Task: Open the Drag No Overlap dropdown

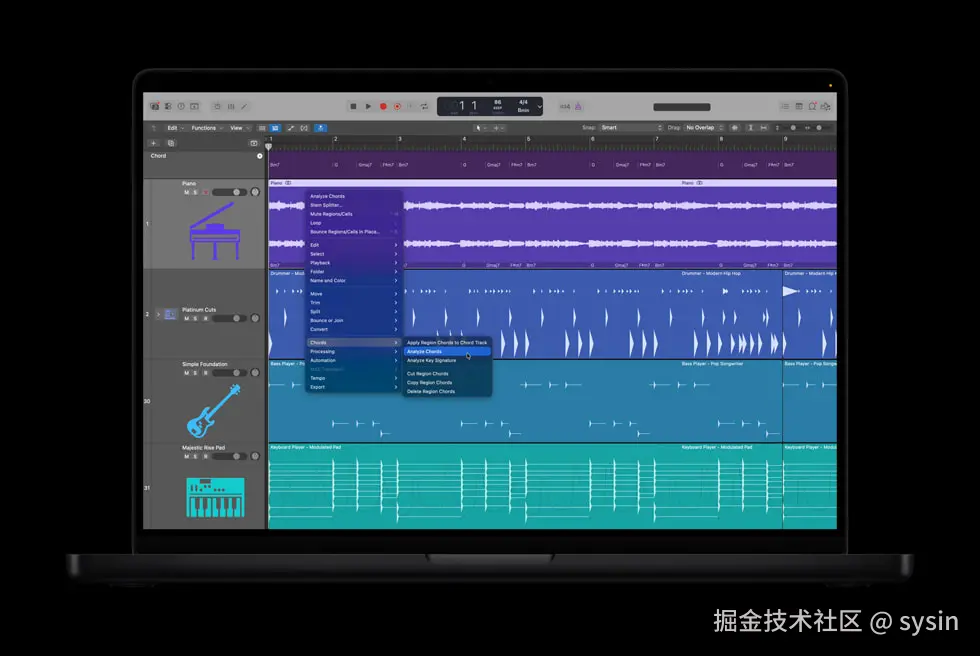Action: (x=704, y=127)
